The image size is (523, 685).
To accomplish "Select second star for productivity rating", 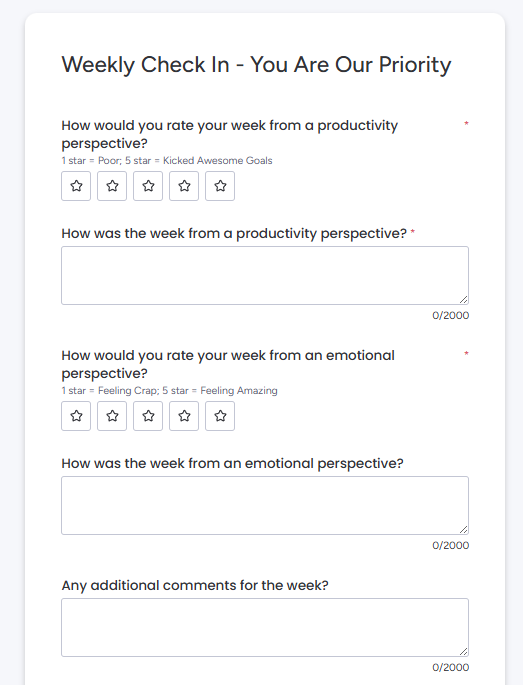I will (112, 186).
